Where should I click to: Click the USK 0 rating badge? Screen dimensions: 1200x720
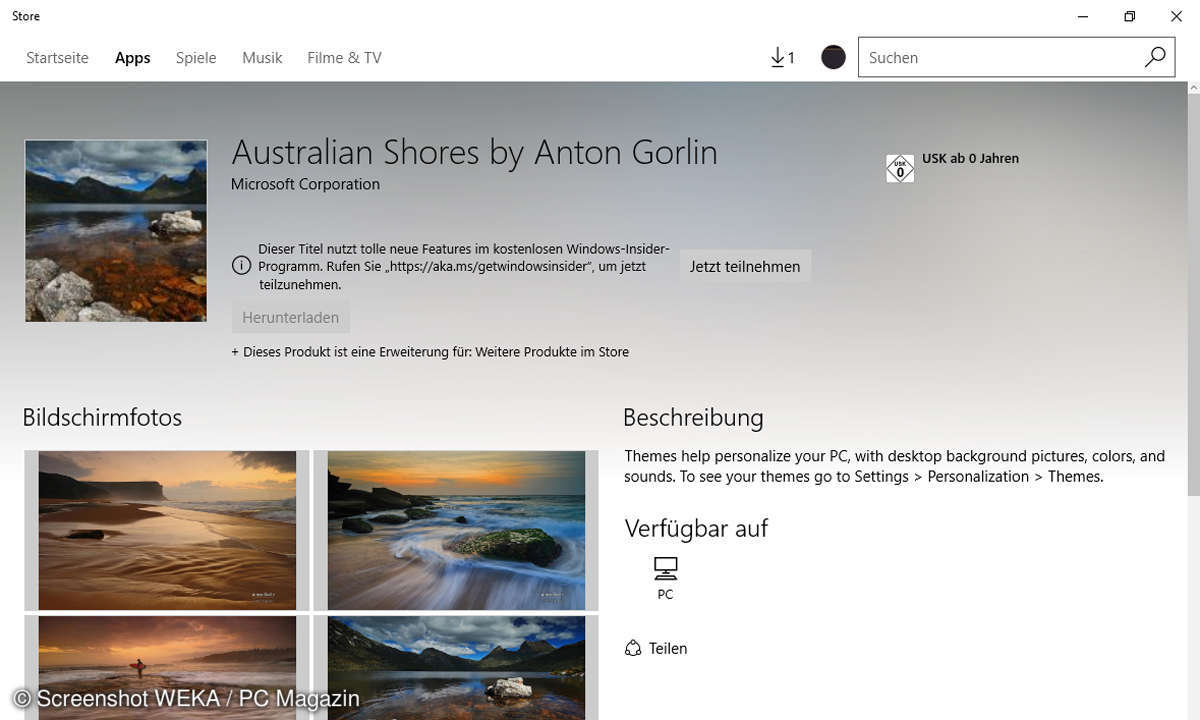coord(900,168)
